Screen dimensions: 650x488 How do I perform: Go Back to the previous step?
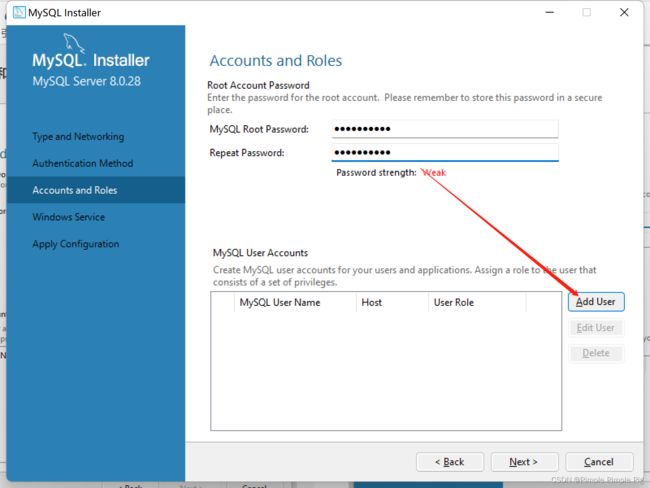click(450, 462)
